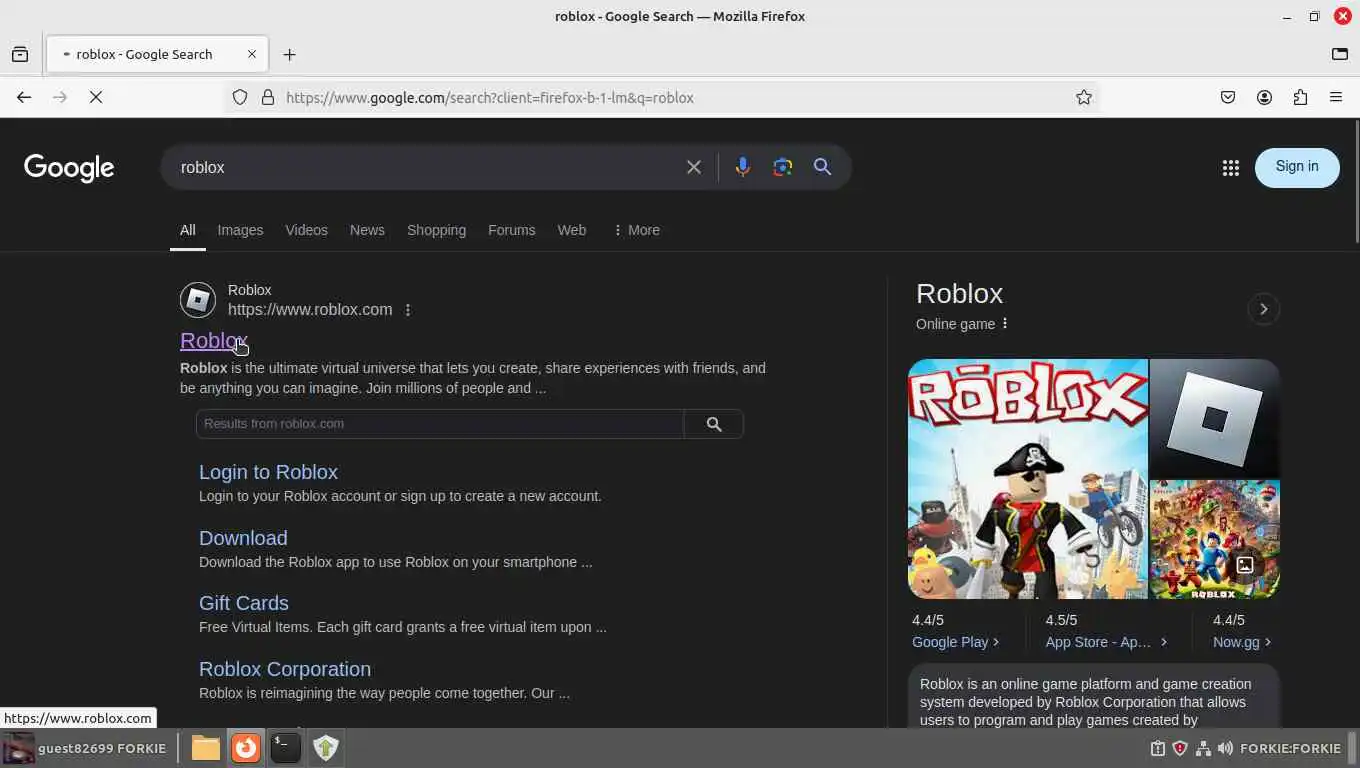The width and height of the screenshot is (1360, 768).
Task: Open Login to Roblox link
Action: point(268,472)
